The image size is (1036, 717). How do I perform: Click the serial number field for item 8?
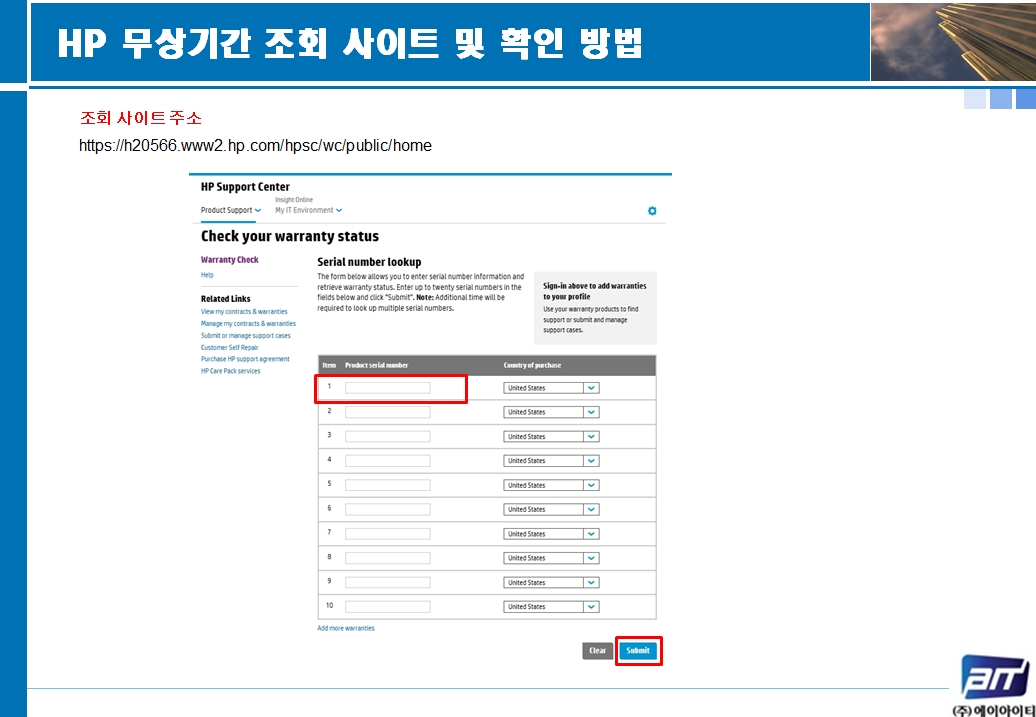(388, 558)
